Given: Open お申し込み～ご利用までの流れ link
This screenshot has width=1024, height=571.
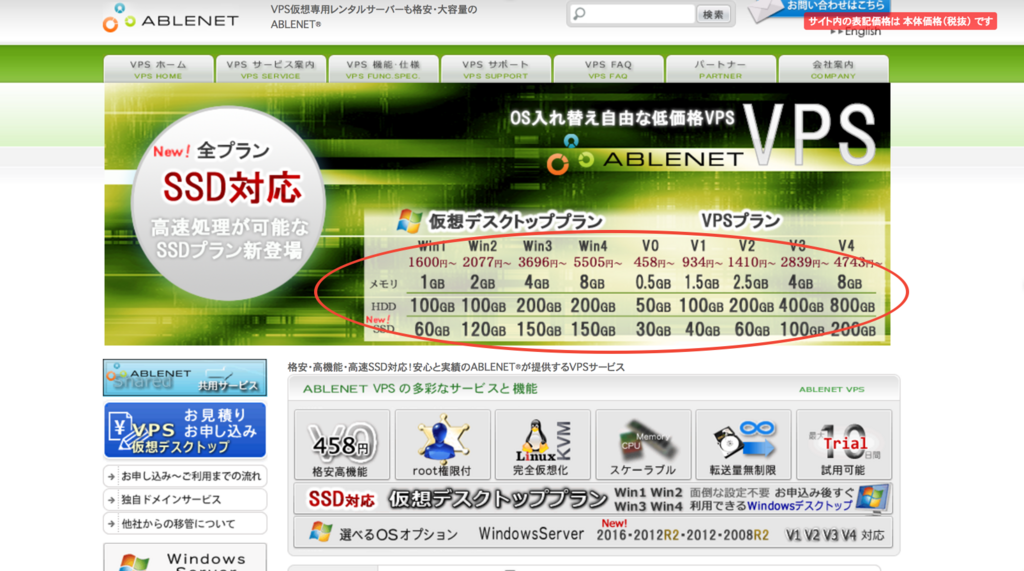Looking at the screenshot, I should pos(185,476).
